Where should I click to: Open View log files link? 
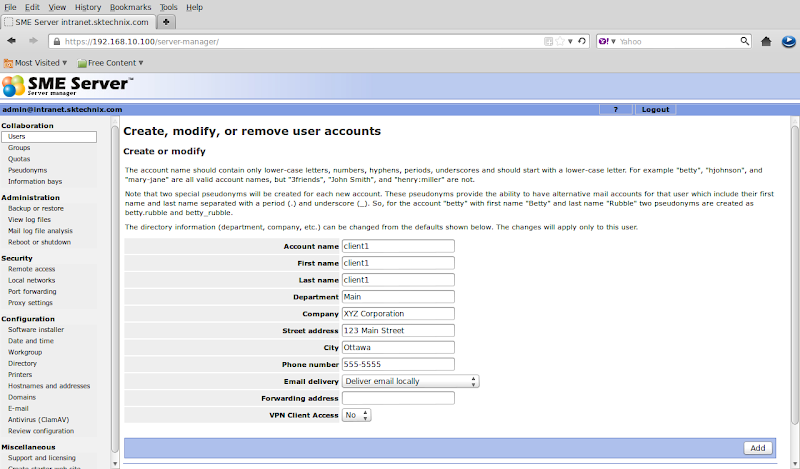tap(29, 219)
